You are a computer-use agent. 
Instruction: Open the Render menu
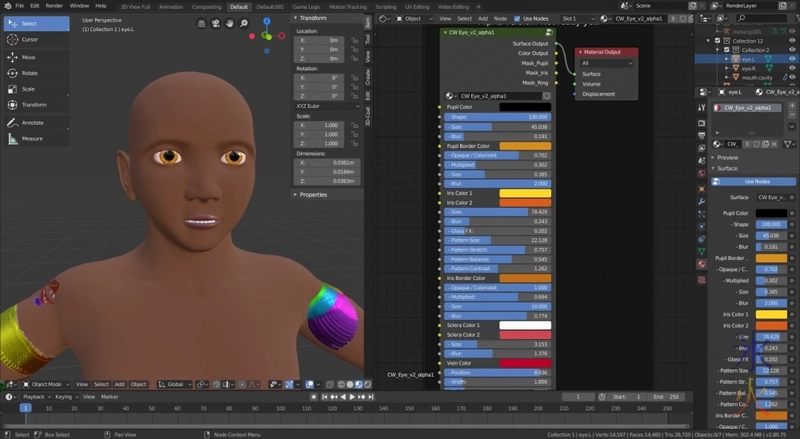54,6
